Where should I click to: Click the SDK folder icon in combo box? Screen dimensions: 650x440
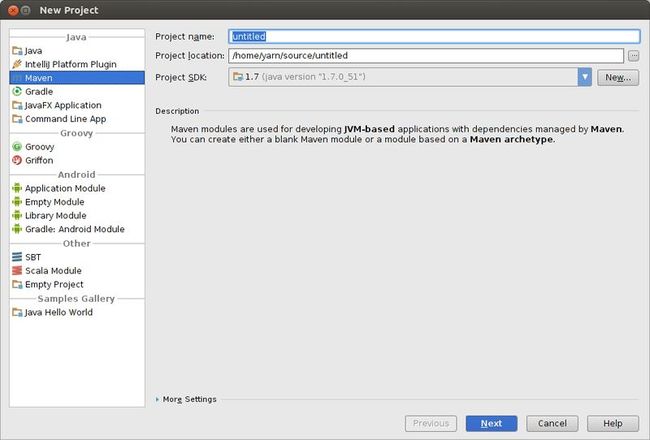238,77
